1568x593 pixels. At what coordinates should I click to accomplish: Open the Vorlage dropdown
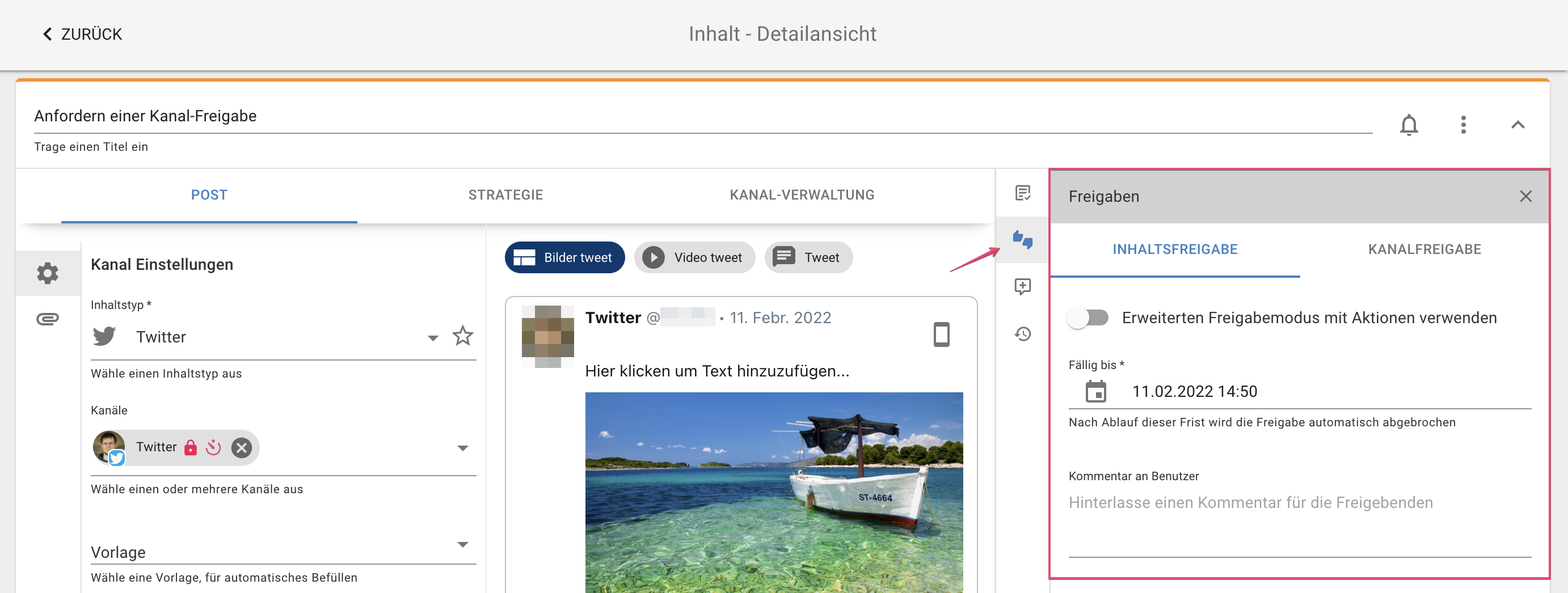point(283,551)
